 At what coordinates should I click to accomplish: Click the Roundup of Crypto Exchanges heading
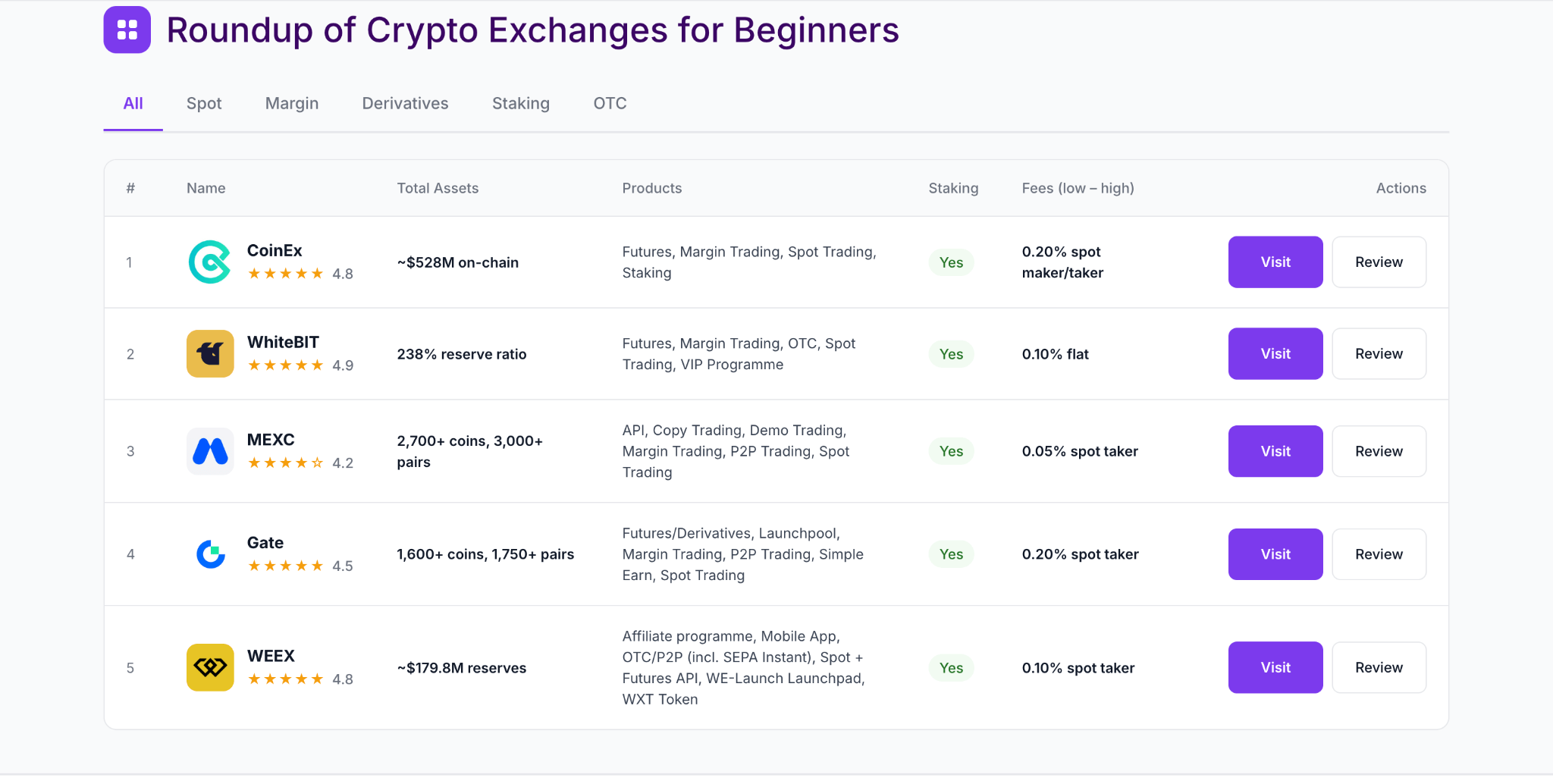coord(532,30)
